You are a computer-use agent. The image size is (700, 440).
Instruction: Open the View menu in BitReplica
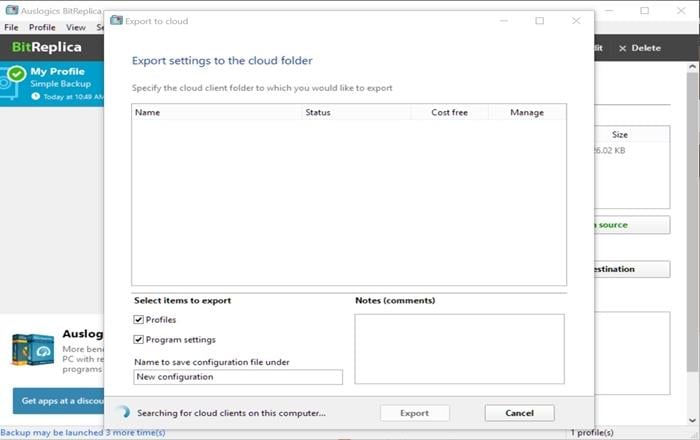(76, 27)
